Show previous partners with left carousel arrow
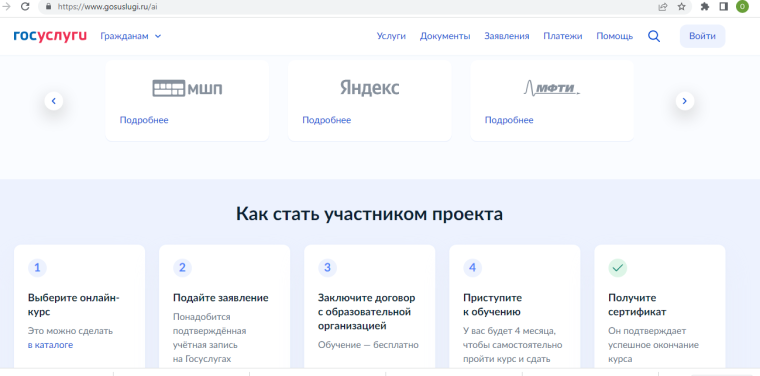Image resolution: width=760 pixels, height=376 pixels. tap(54, 101)
